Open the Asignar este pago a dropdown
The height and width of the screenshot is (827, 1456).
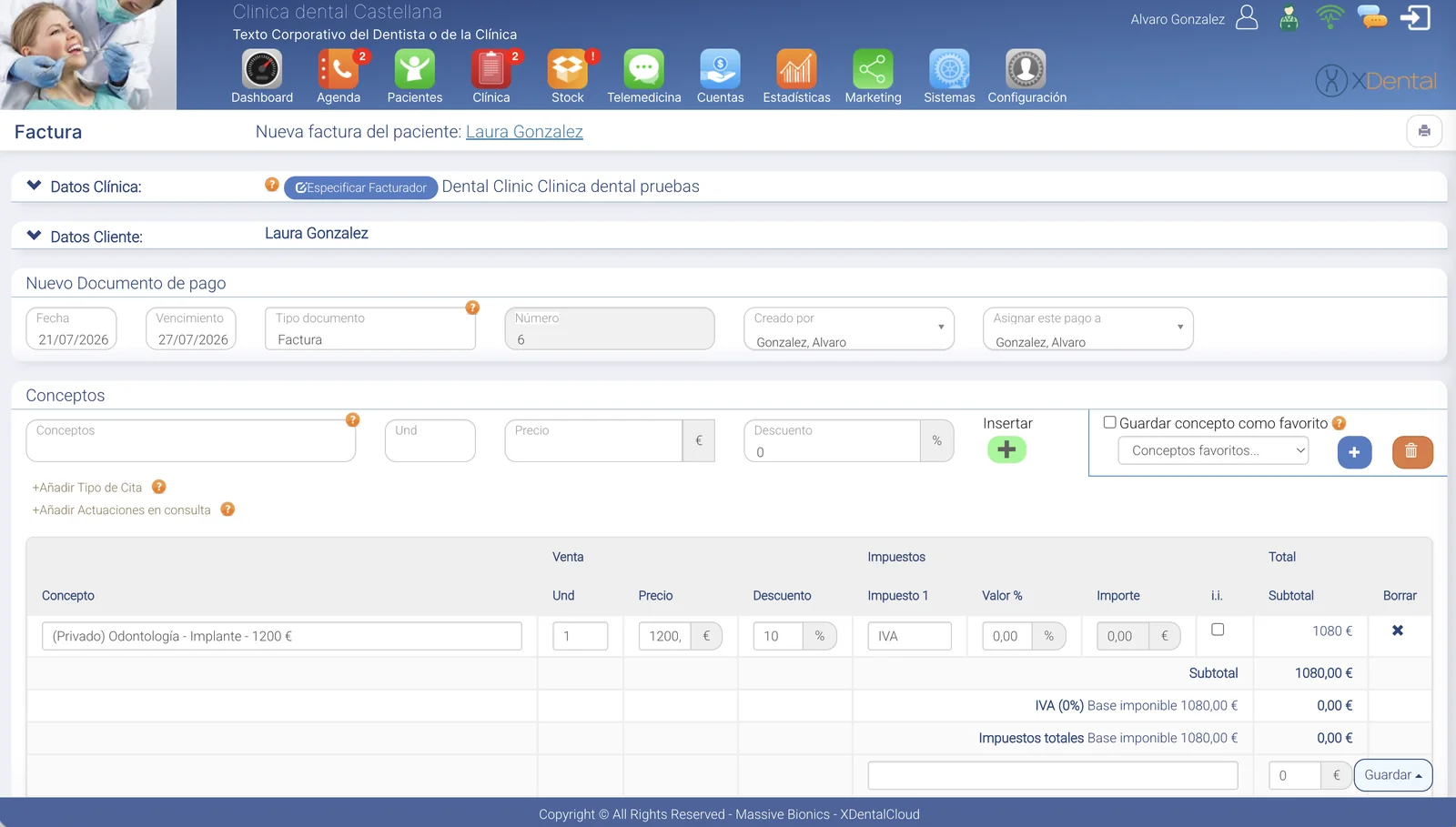coord(1087,328)
